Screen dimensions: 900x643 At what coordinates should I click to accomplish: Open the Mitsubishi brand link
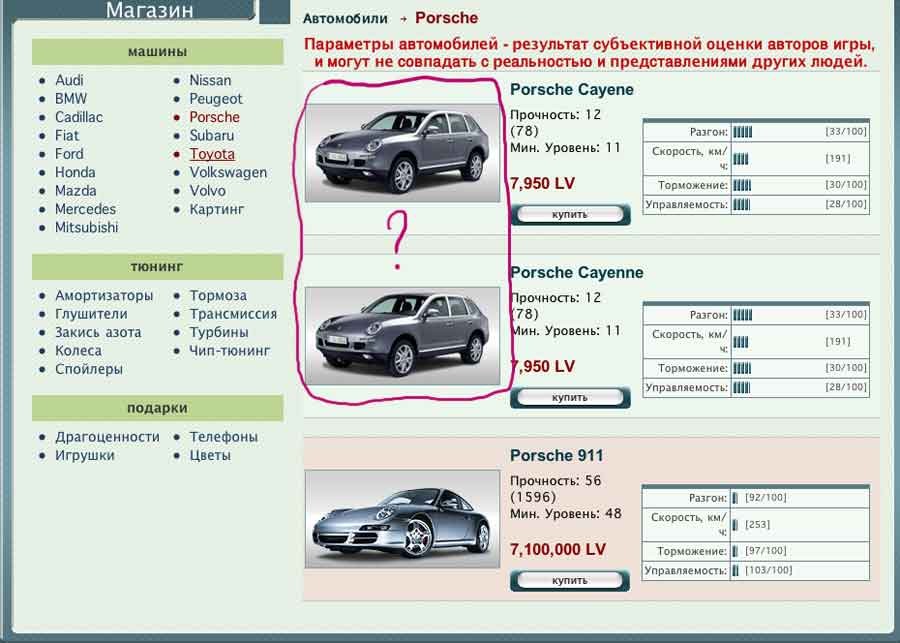coord(86,227)
